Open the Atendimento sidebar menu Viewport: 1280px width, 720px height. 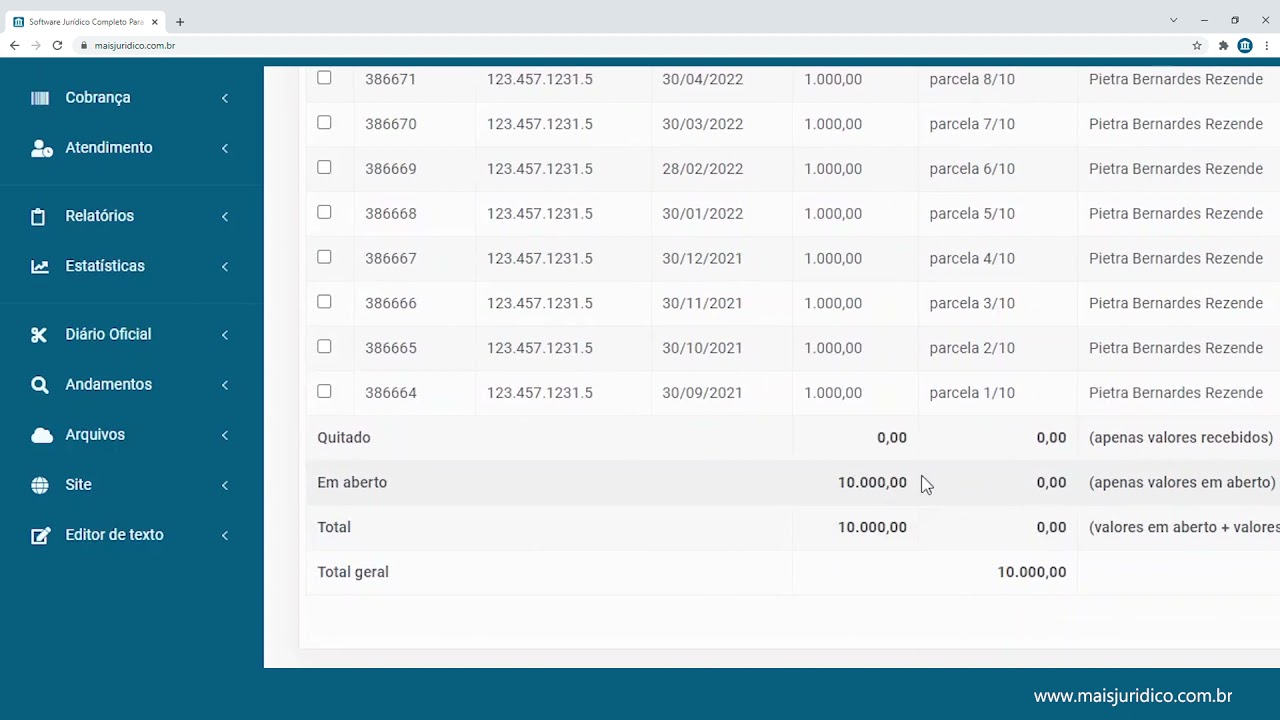(x=131, y=148)
